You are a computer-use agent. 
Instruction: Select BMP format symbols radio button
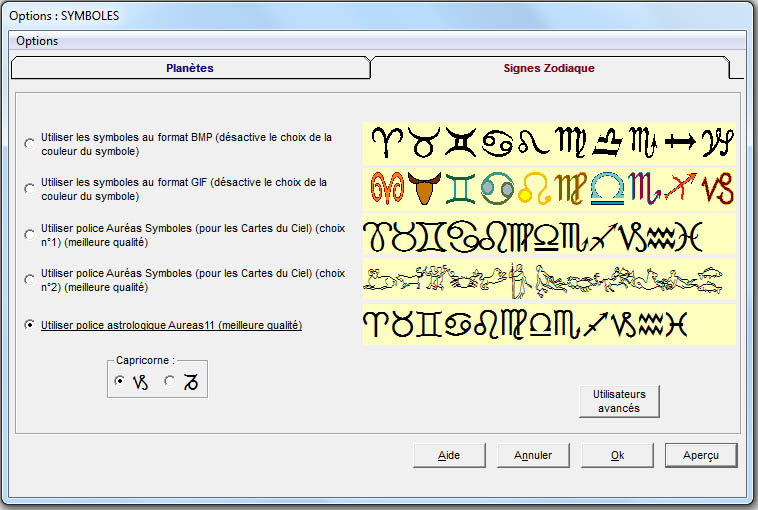(29, 144)
